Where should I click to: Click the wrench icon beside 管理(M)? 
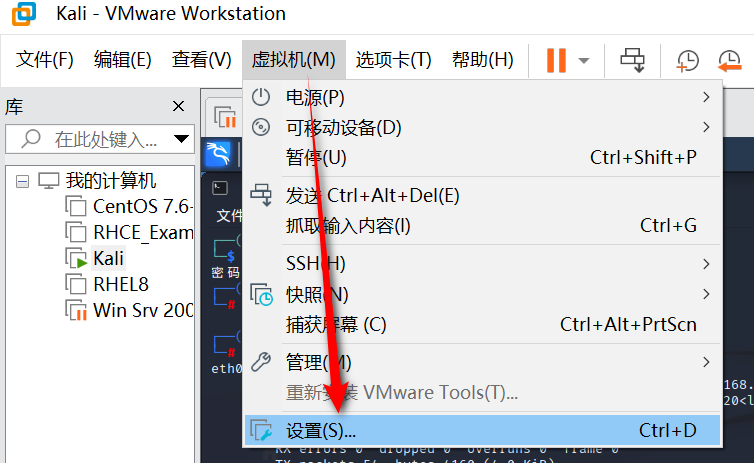coord(261,362)
